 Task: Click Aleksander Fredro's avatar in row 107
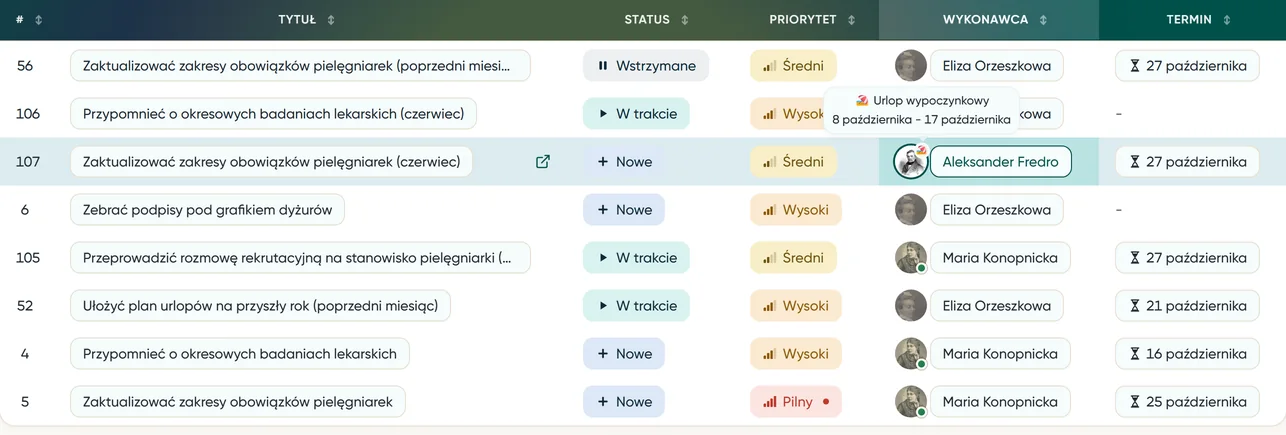pos(911,162)
